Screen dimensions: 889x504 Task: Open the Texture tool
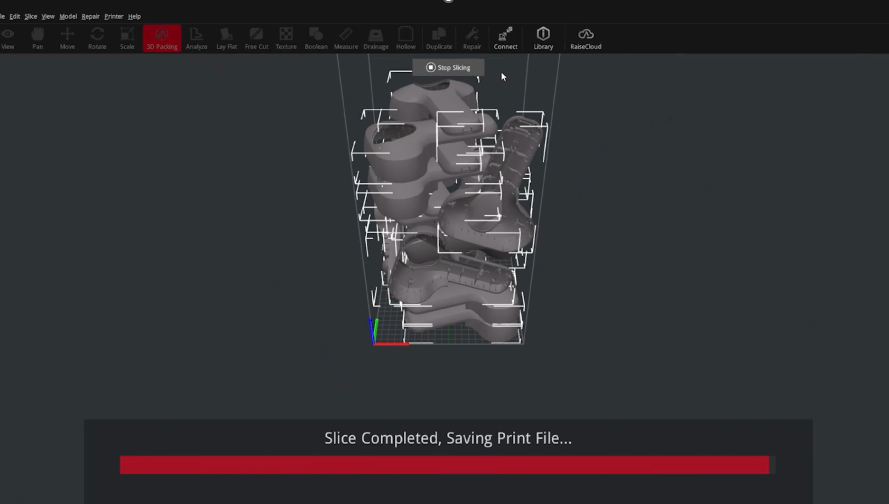pyautogui.click(x=286, y=39)
